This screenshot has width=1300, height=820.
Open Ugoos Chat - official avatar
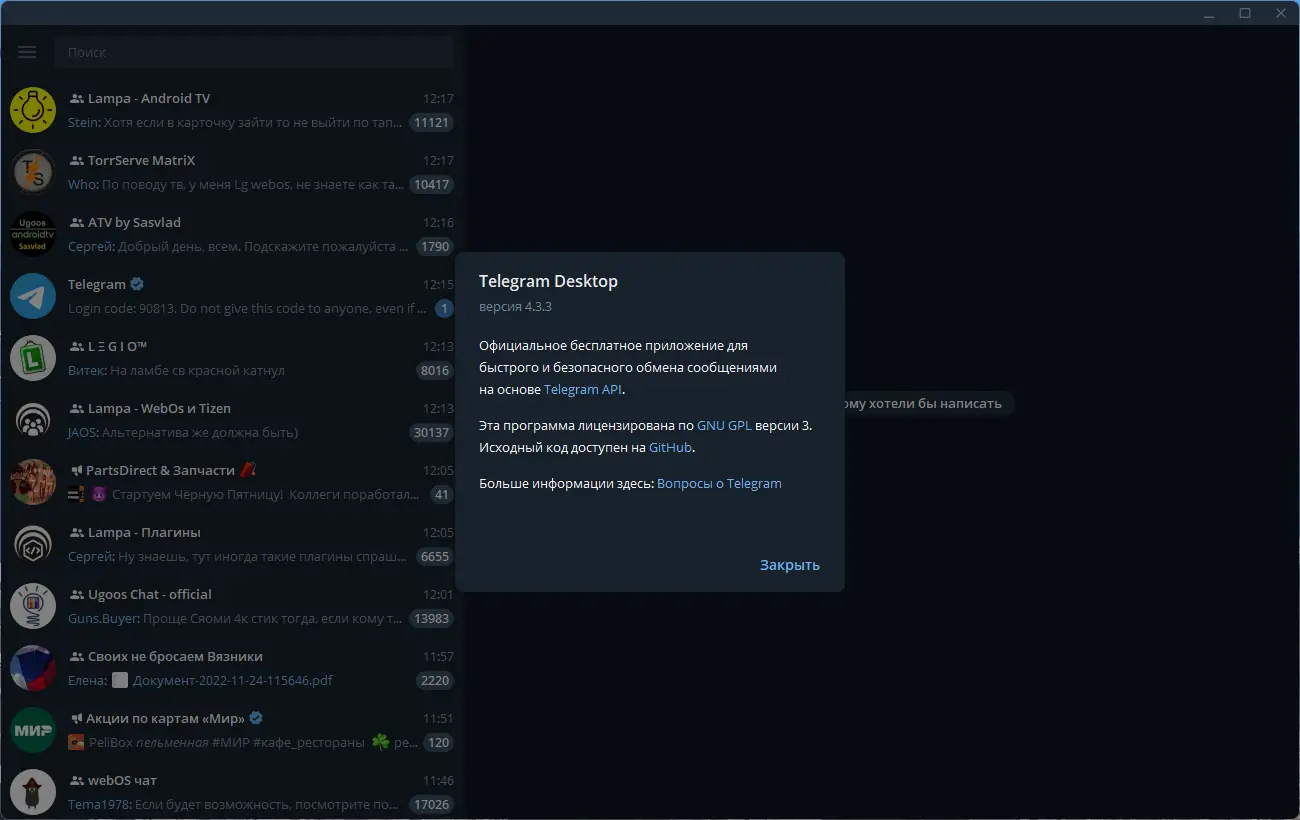(x=33, y=606)
